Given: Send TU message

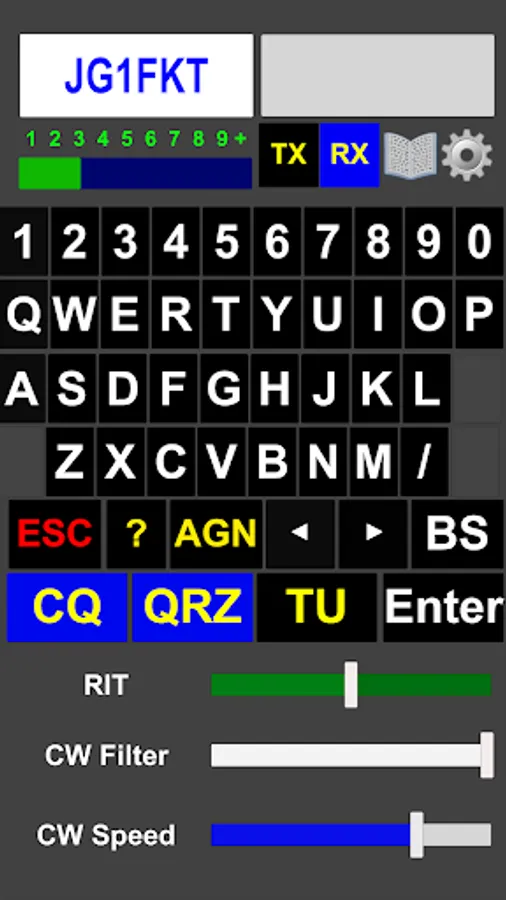Looking at the screenshot, I should tap(317, 607).
